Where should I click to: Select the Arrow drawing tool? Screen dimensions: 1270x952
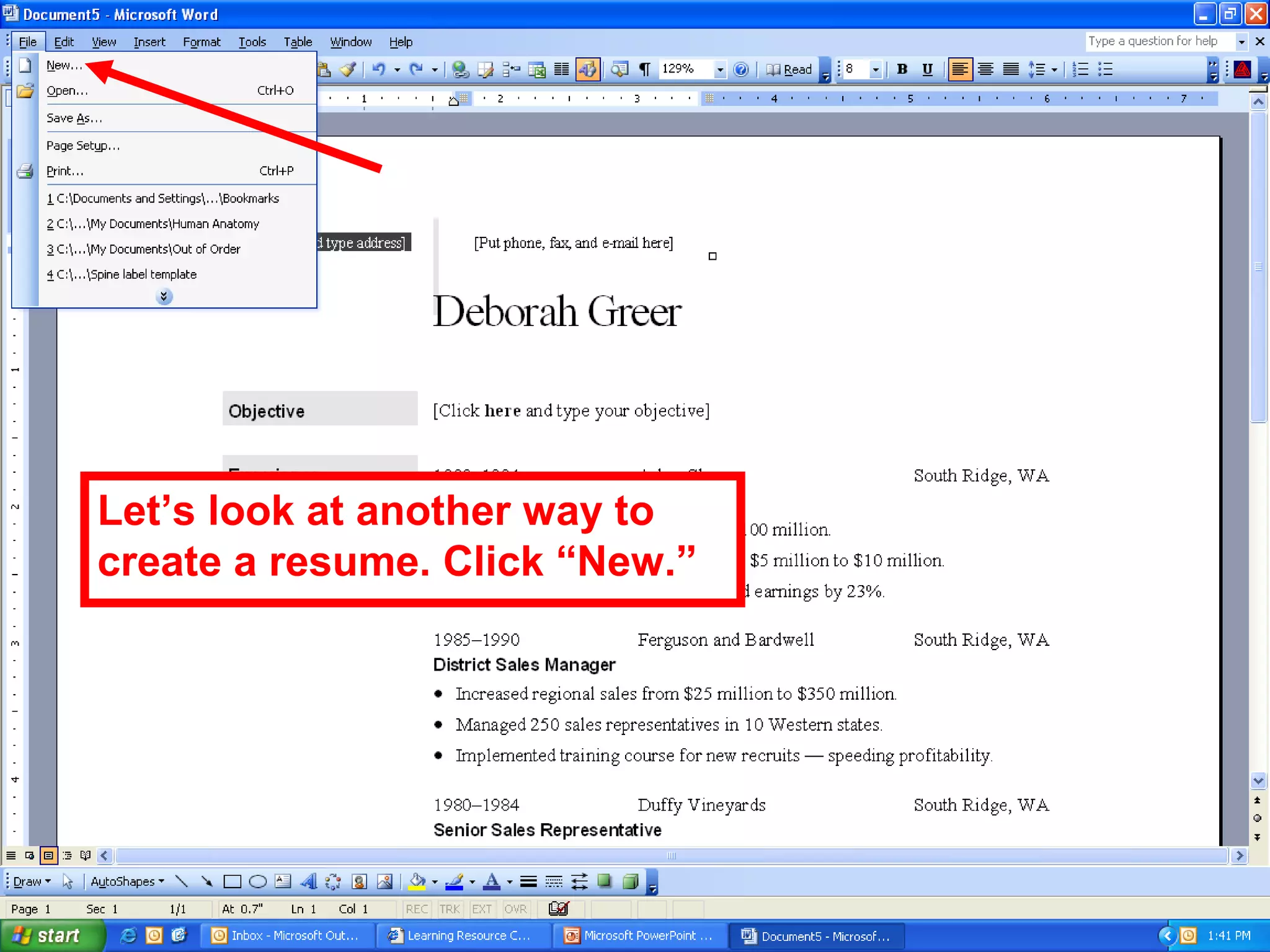click(206, 881)
